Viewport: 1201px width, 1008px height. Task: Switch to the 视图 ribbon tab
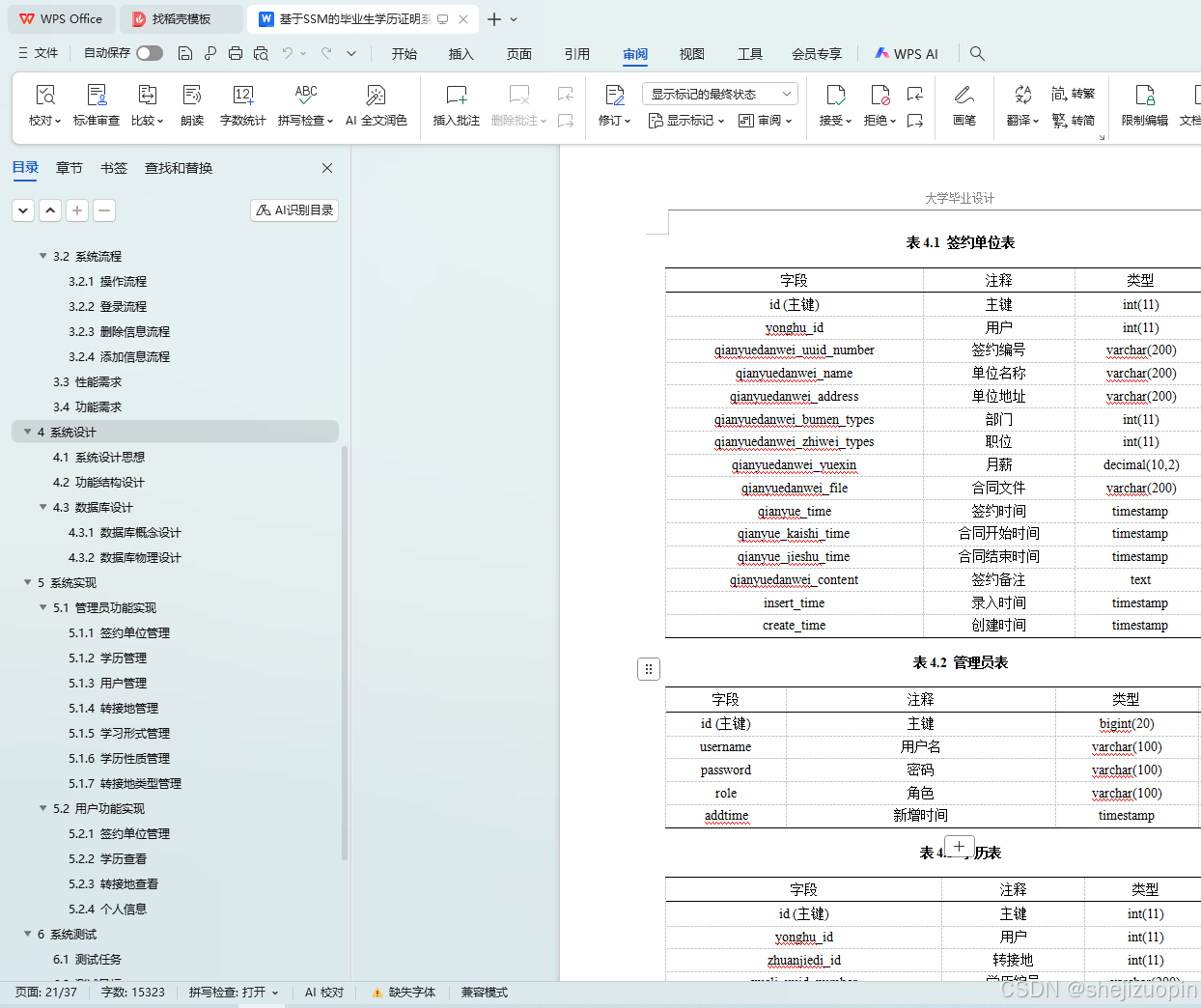(x=692, y=54)
